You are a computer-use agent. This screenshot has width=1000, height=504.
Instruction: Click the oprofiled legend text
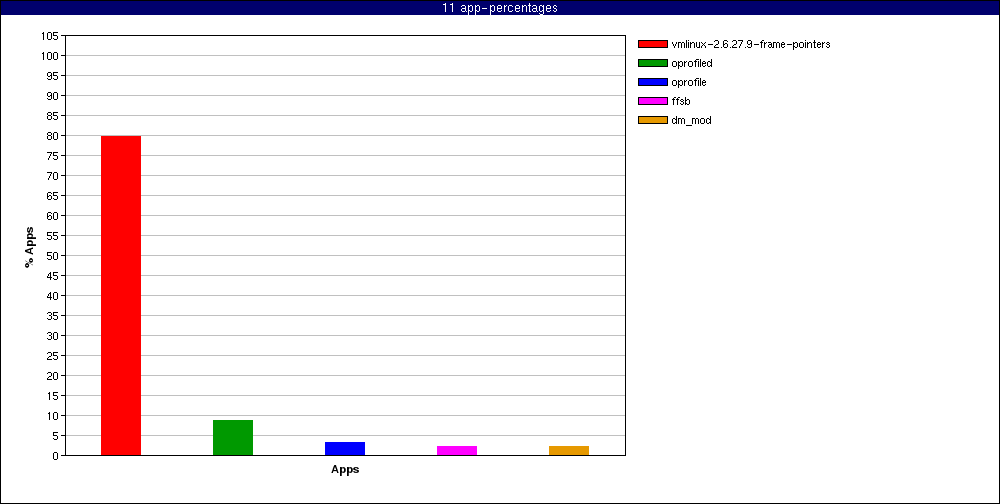click(x=692, y=63)
